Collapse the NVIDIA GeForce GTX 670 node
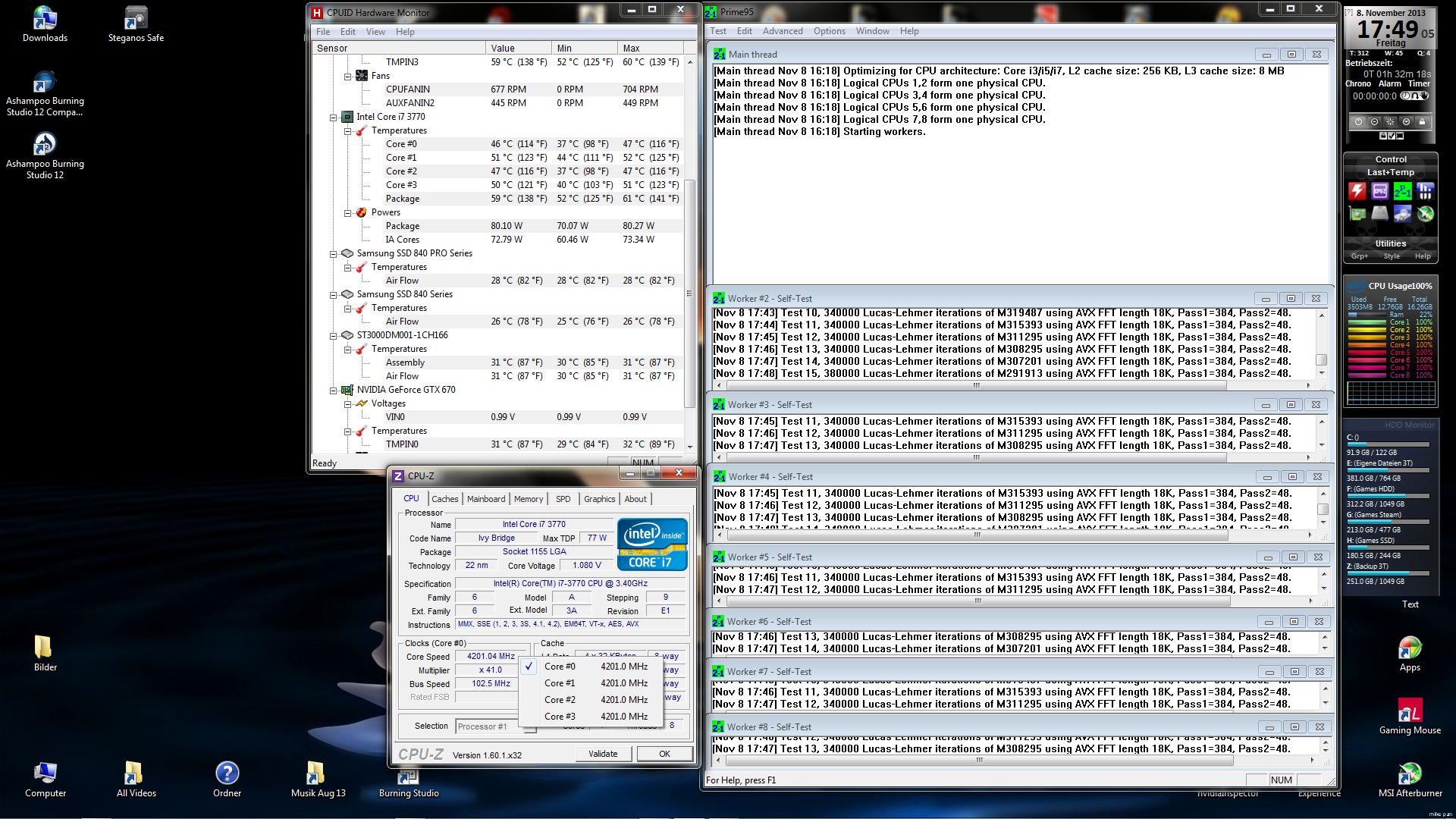This screenshot has width=1456, height=819. click(x=333, y=390)
